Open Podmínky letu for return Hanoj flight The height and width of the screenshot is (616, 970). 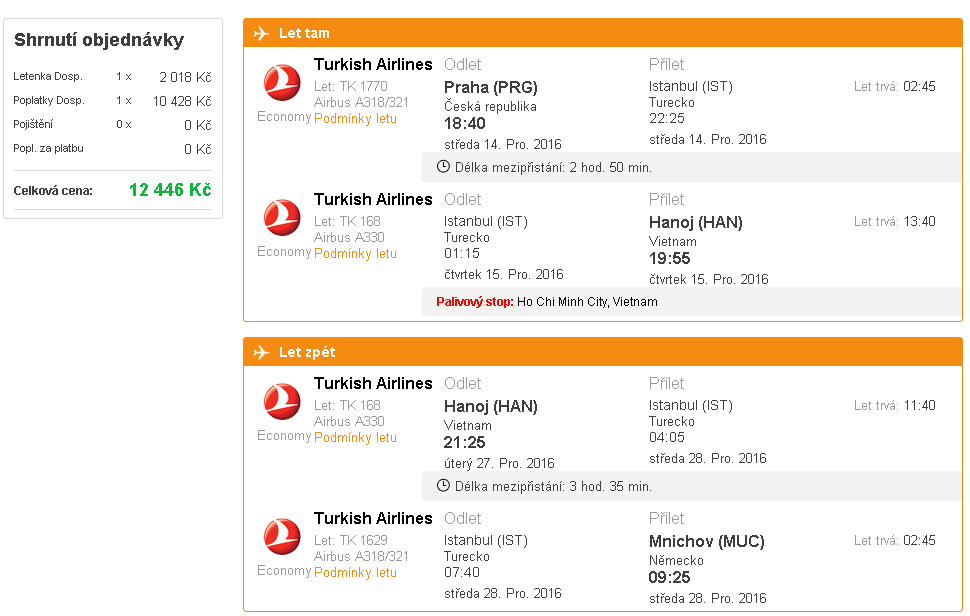pos(355,437)
